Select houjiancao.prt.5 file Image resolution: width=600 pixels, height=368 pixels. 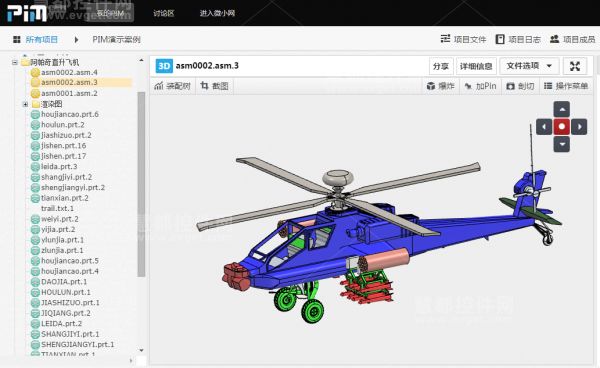[x=70, y=261]
